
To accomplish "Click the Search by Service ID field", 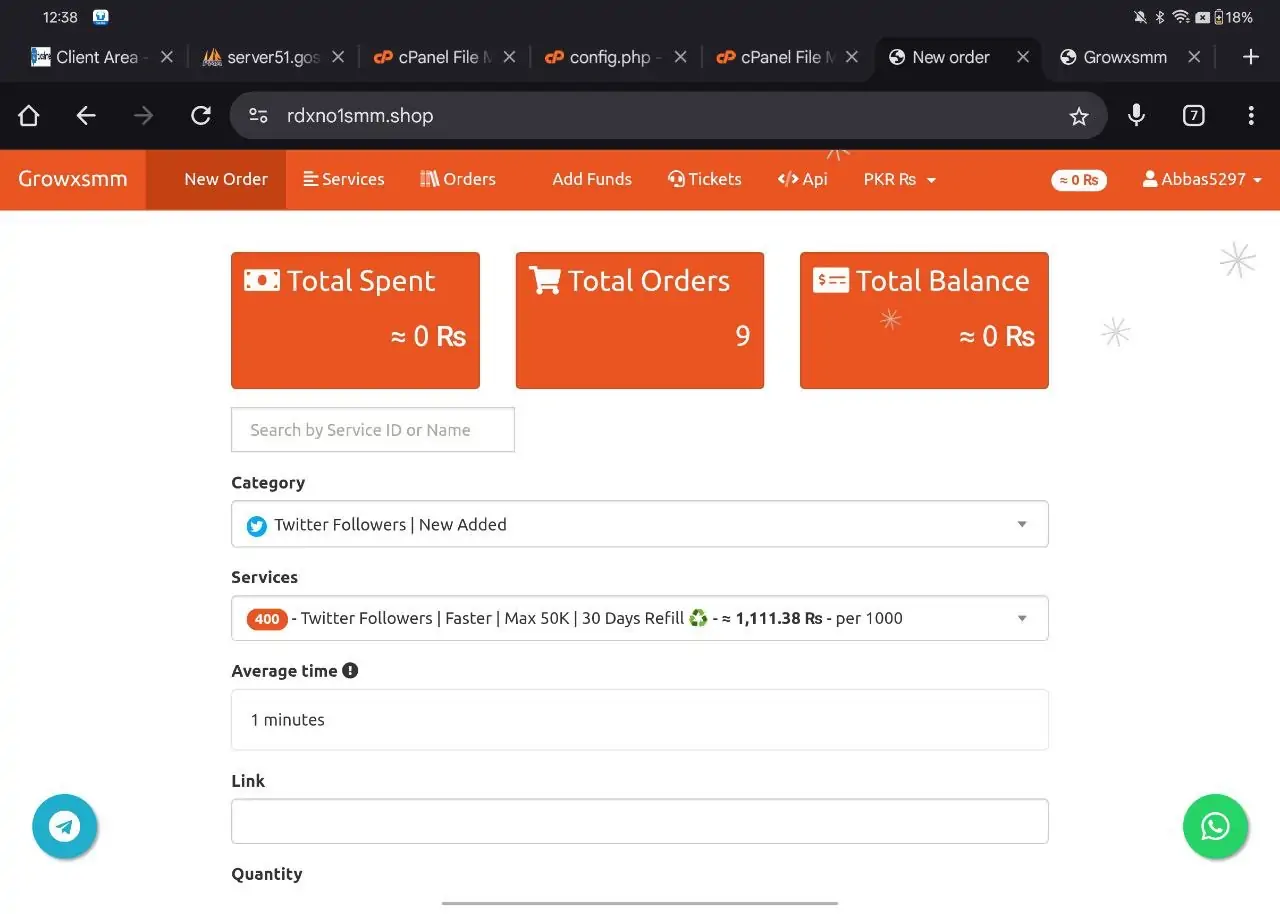I will [372, 430].
